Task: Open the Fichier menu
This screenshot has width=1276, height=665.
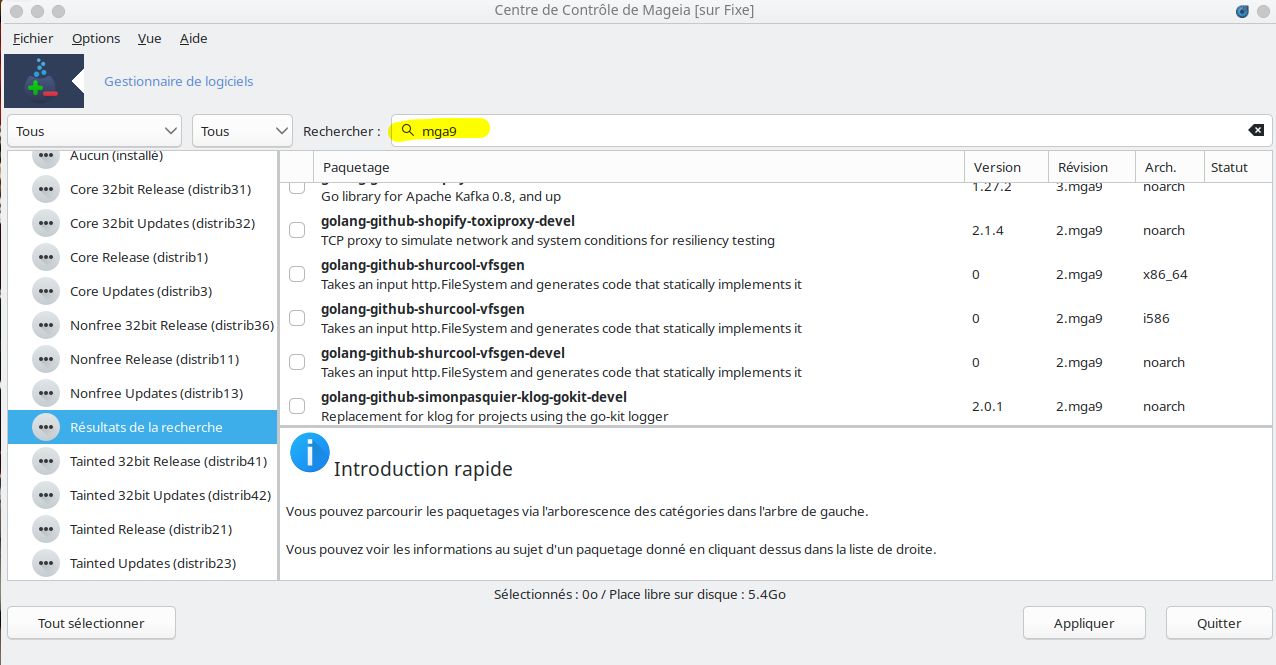Action: point(33,38)
